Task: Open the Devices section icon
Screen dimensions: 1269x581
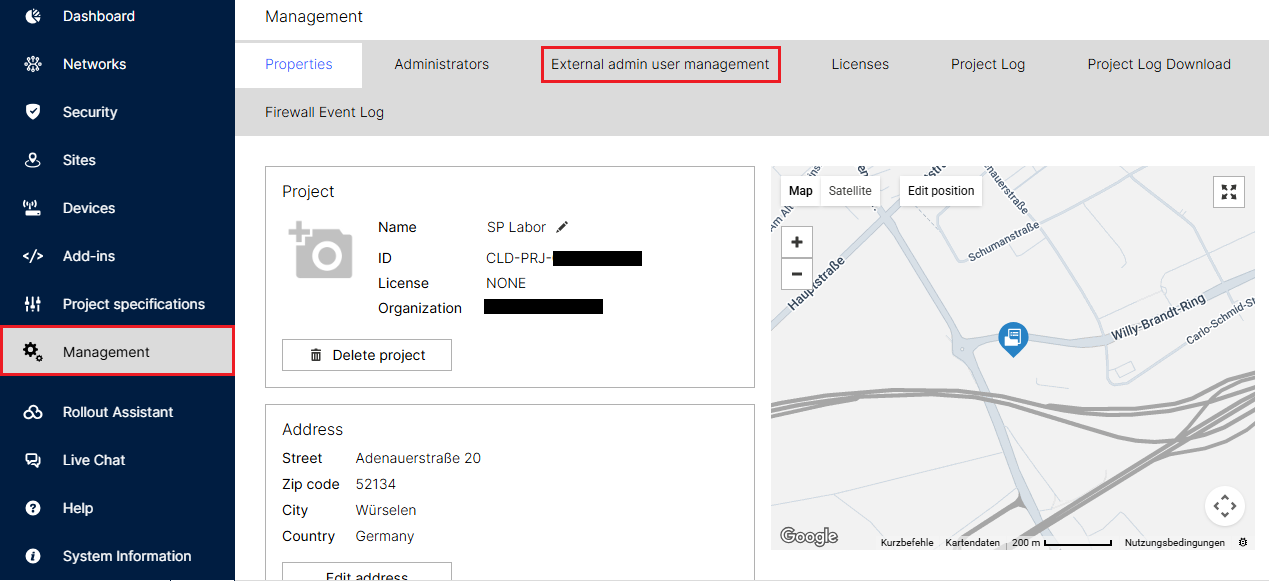Action: point(31,208)
